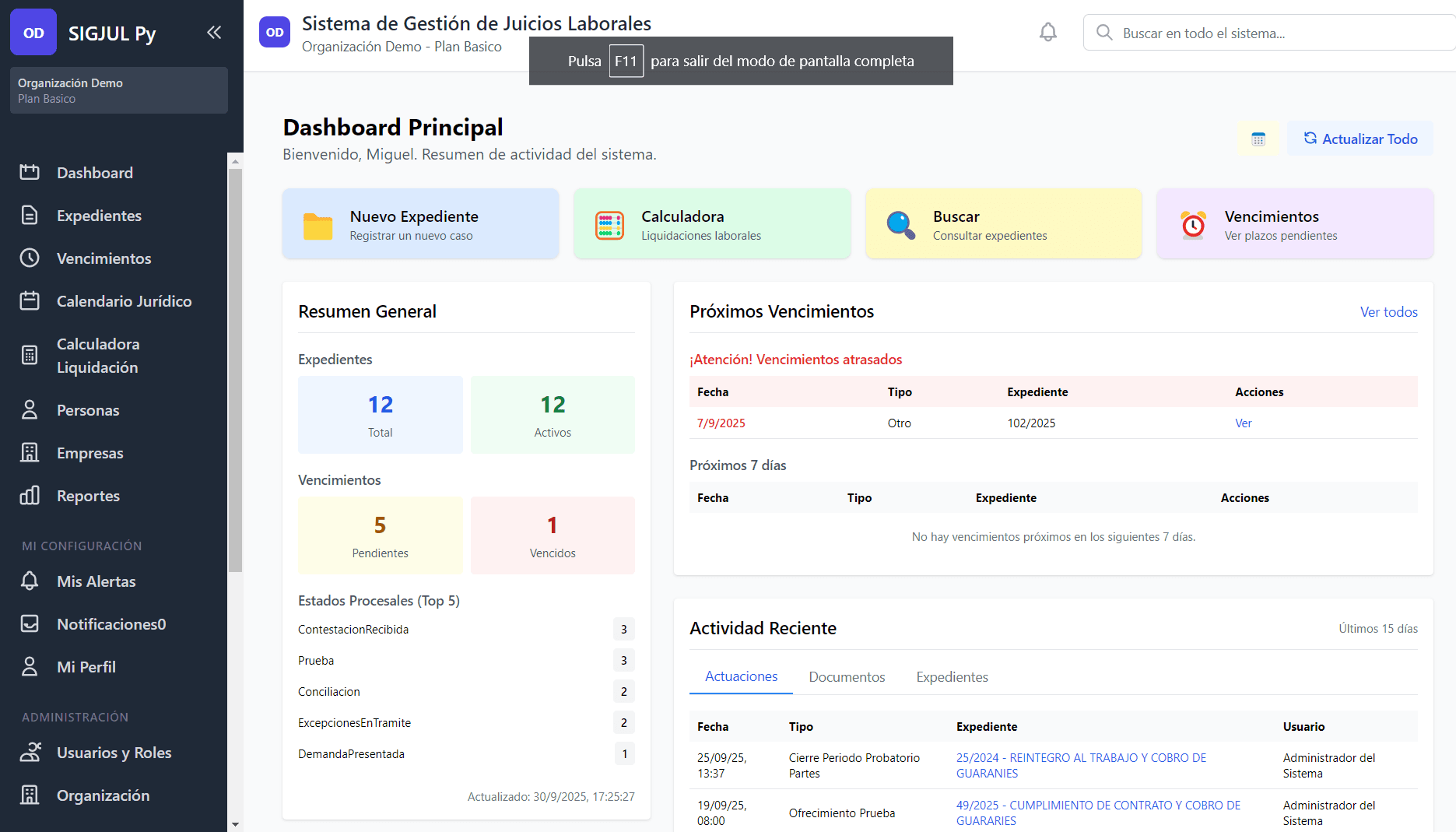Click the Ver todos link
Image resolution: width=1456 pixels, height=832 pixels.
(x=1388, y=312)
